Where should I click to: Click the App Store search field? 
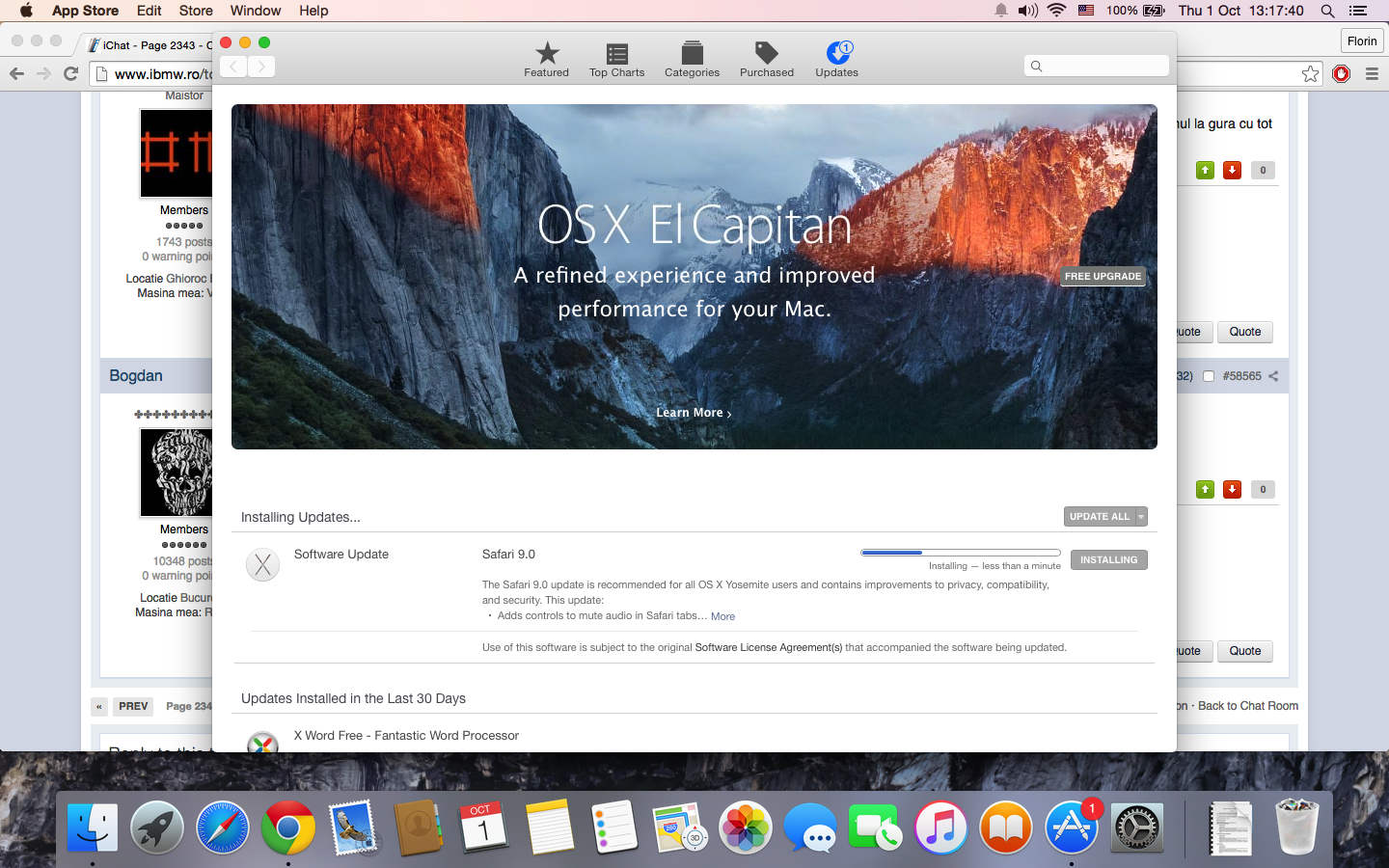(x=1097, y=66)
